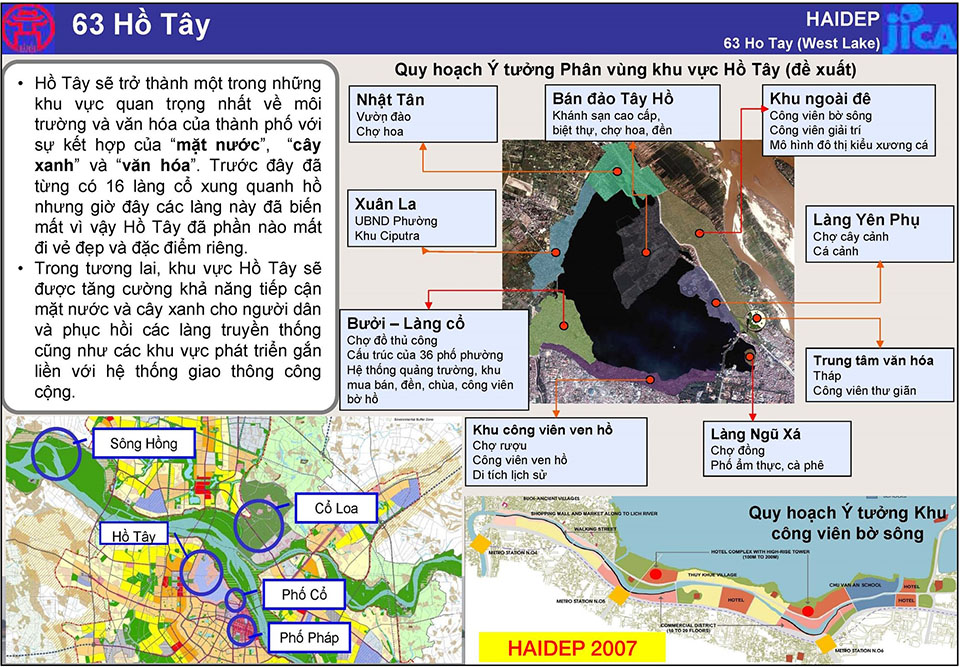Select the "Làng Yên Phụ" box title
The height and width of the screenshot is (667, 960).
(x=866, y=220)
